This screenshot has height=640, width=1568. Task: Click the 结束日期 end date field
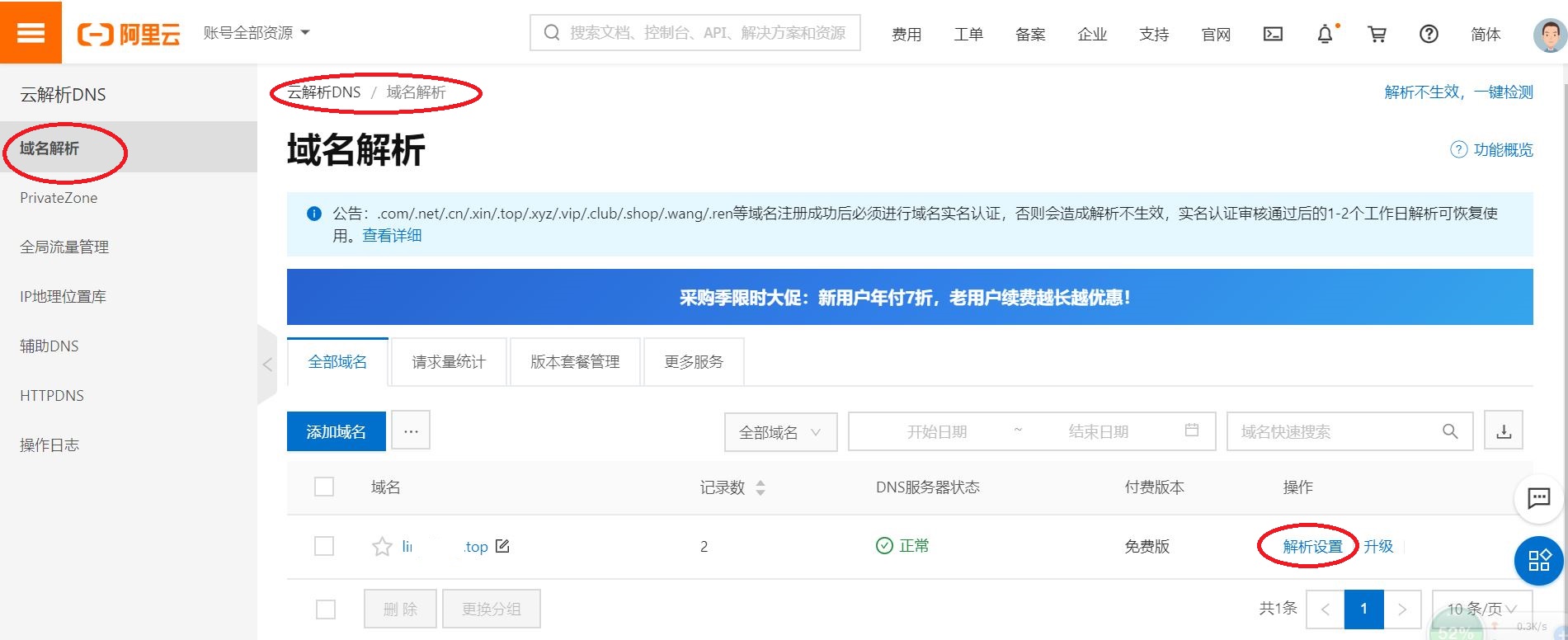1098,431
